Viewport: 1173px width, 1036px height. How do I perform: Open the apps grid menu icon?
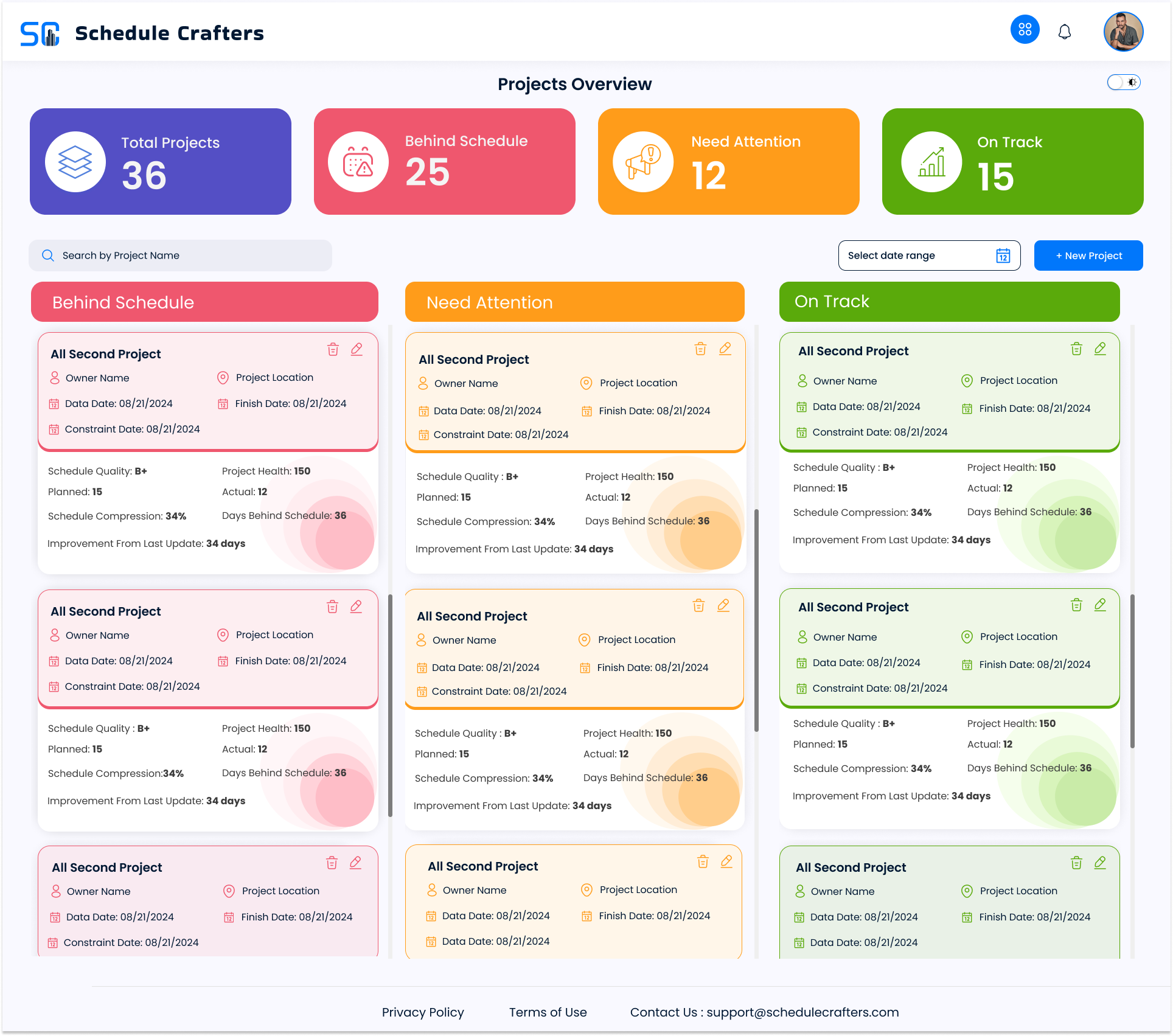(1025, 30)
